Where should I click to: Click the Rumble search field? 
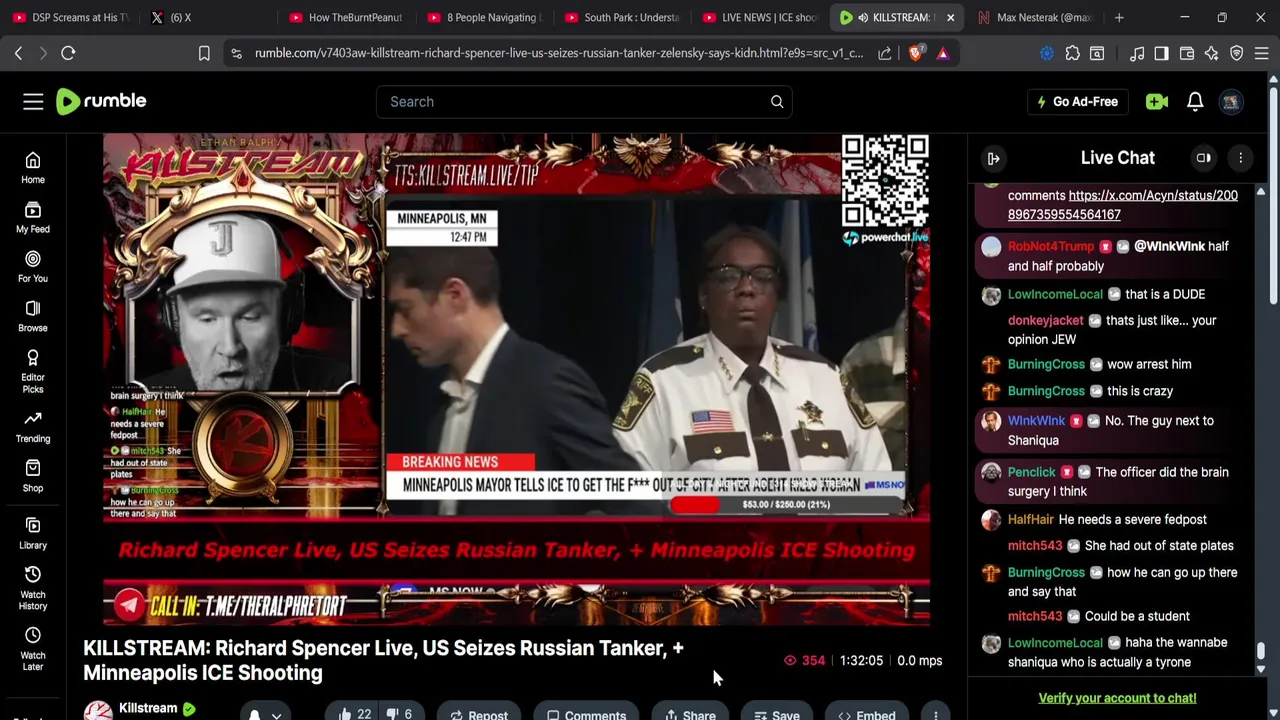[x=584, y=101]
